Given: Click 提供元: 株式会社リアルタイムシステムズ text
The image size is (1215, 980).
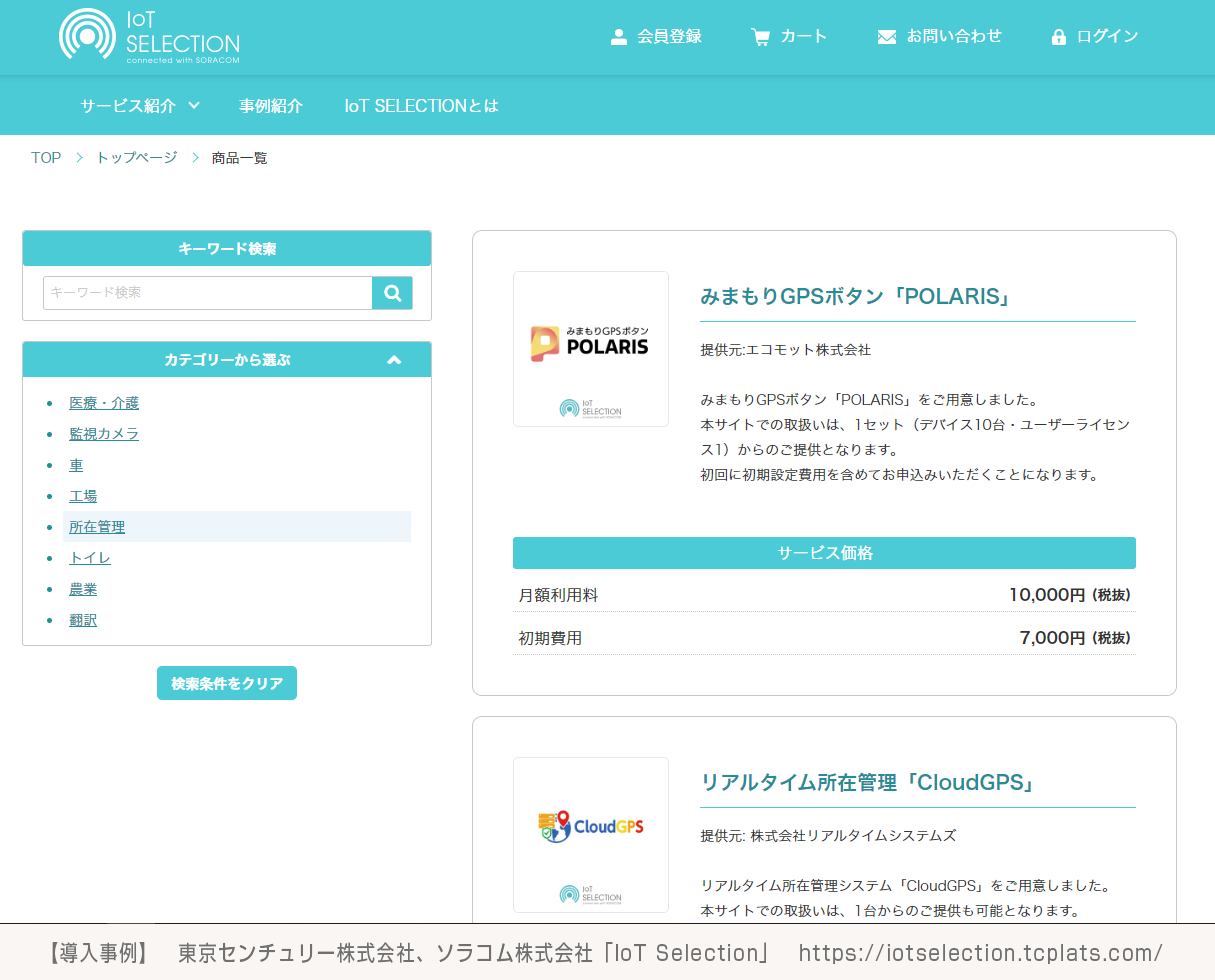Looking at the screenshot, I should (828, 836).
